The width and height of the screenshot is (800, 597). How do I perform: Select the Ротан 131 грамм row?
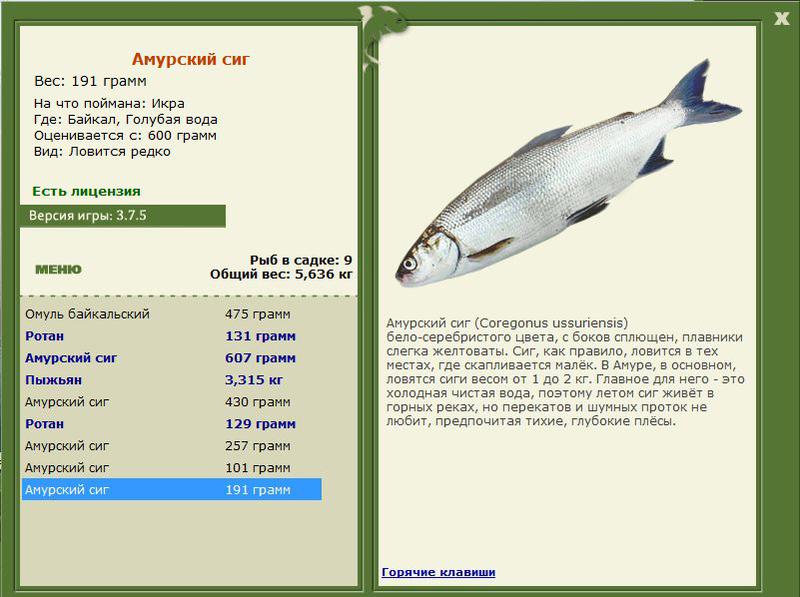[x=171, y=336]
